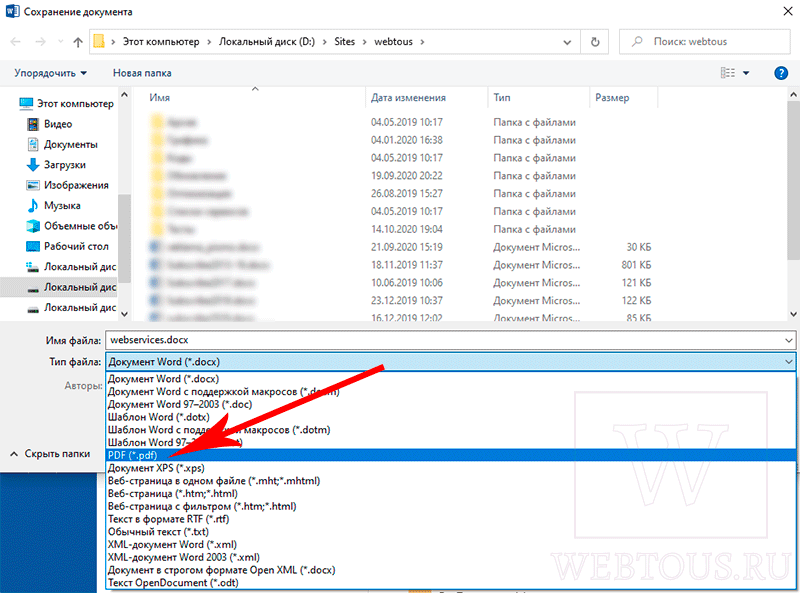Click the view mode icon in the toolbar

coord(727,73)
